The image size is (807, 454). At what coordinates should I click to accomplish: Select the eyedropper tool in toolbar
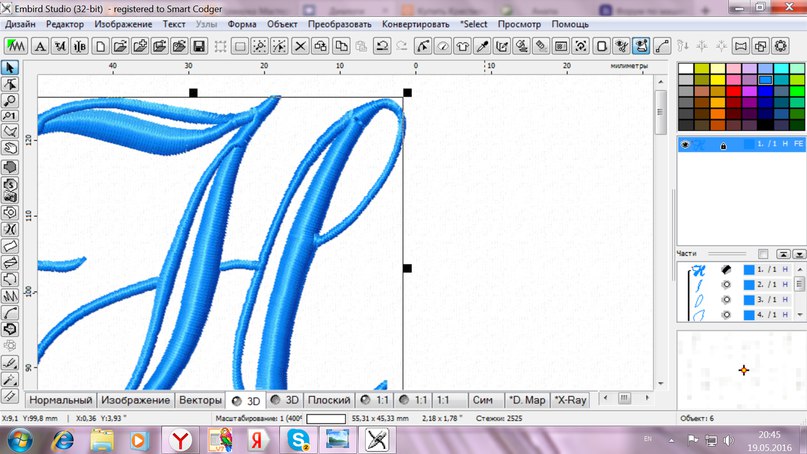[481, 46]
